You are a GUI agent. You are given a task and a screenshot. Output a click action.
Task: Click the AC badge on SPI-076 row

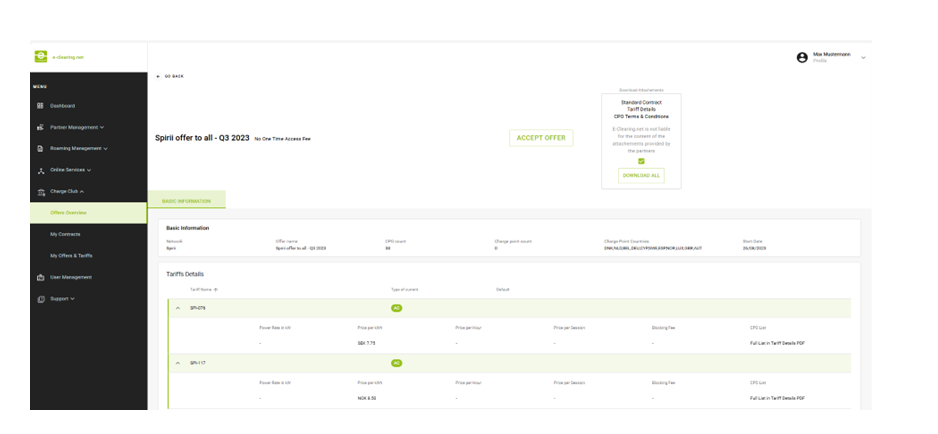[397, 308]
